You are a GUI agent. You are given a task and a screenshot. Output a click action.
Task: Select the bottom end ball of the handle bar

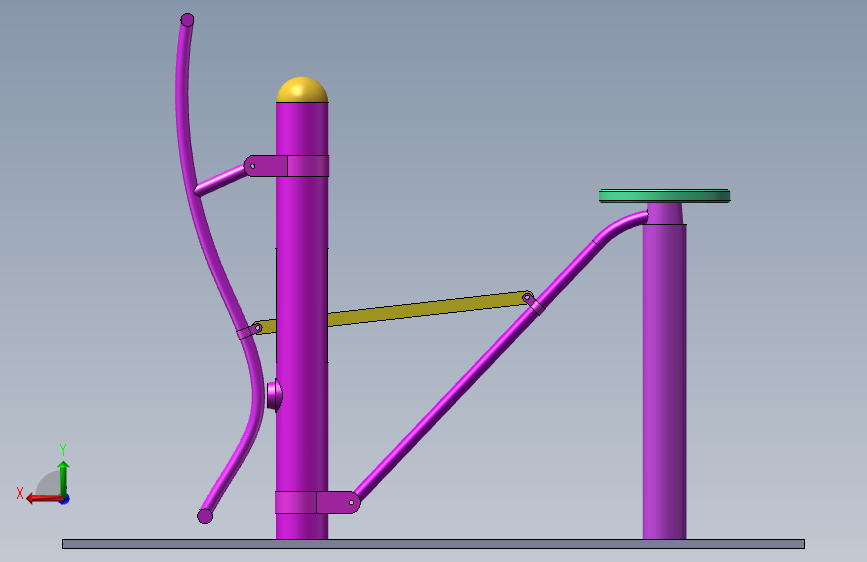coord(205,516)
